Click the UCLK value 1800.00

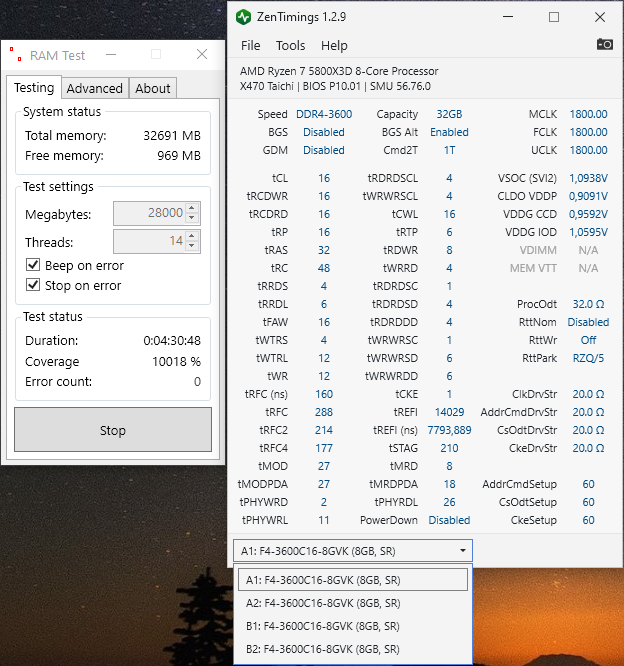(588, 150)
